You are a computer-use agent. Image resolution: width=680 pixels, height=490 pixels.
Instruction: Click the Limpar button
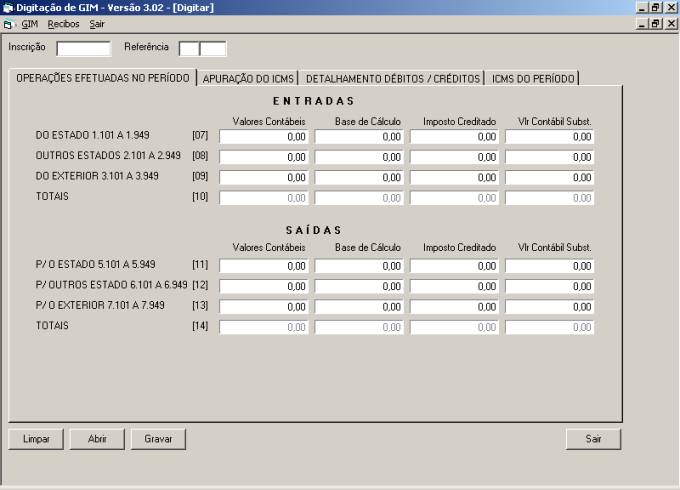pyautogui.click(x=36, y=439)
